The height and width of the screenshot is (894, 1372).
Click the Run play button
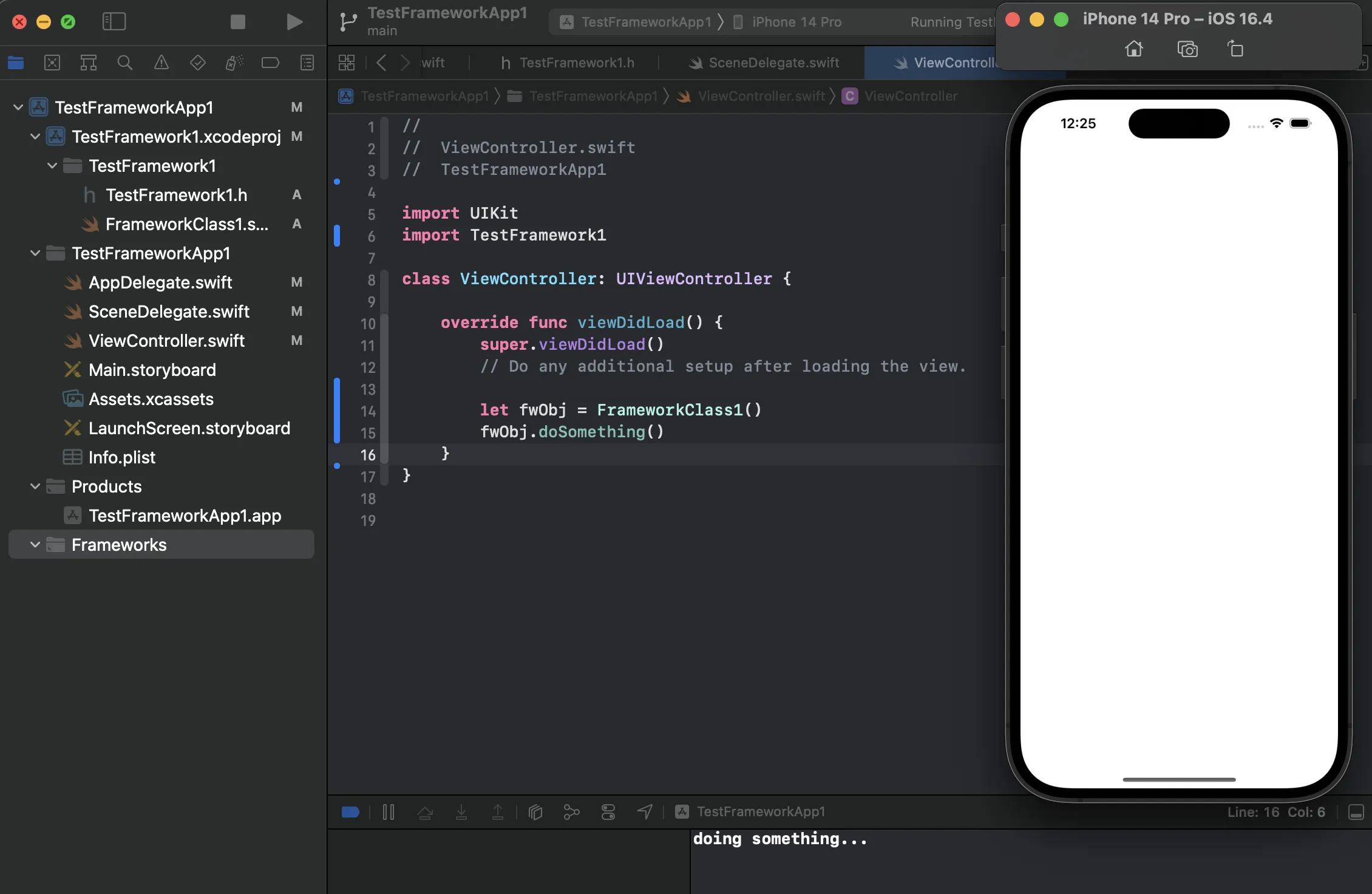click(x=294, y=22)
